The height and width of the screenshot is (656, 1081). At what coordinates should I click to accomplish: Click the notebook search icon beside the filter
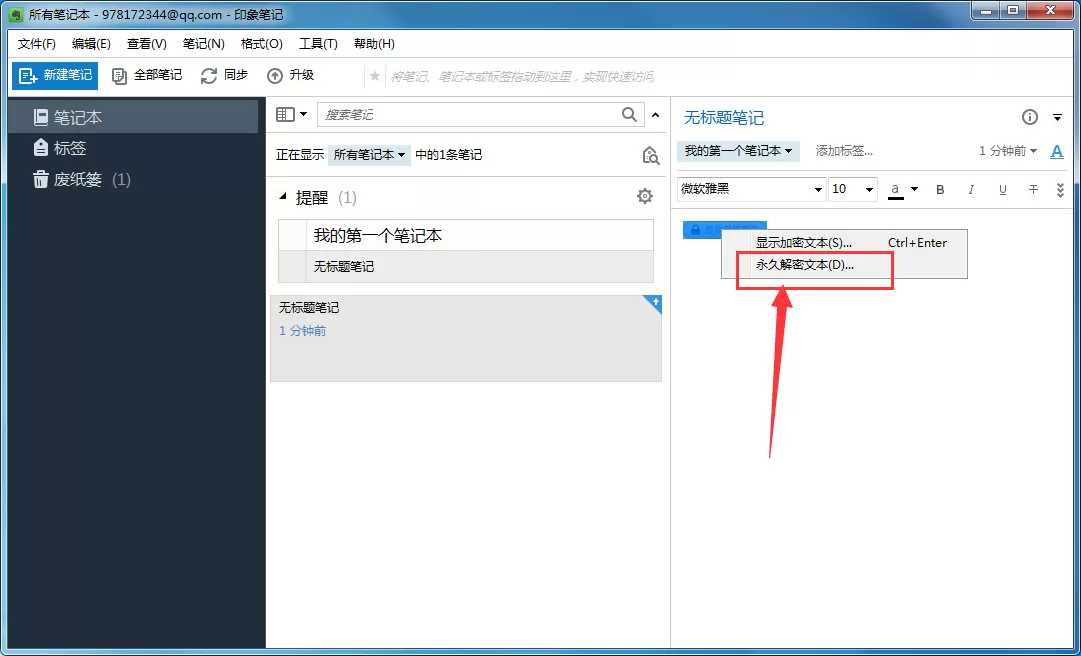pos(650,155)
